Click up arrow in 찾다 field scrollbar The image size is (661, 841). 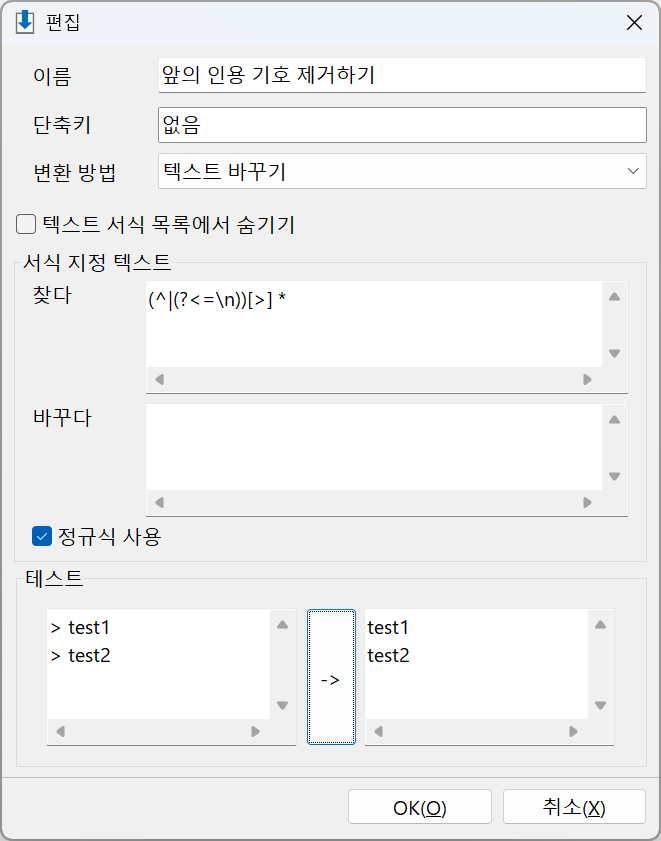614,297
